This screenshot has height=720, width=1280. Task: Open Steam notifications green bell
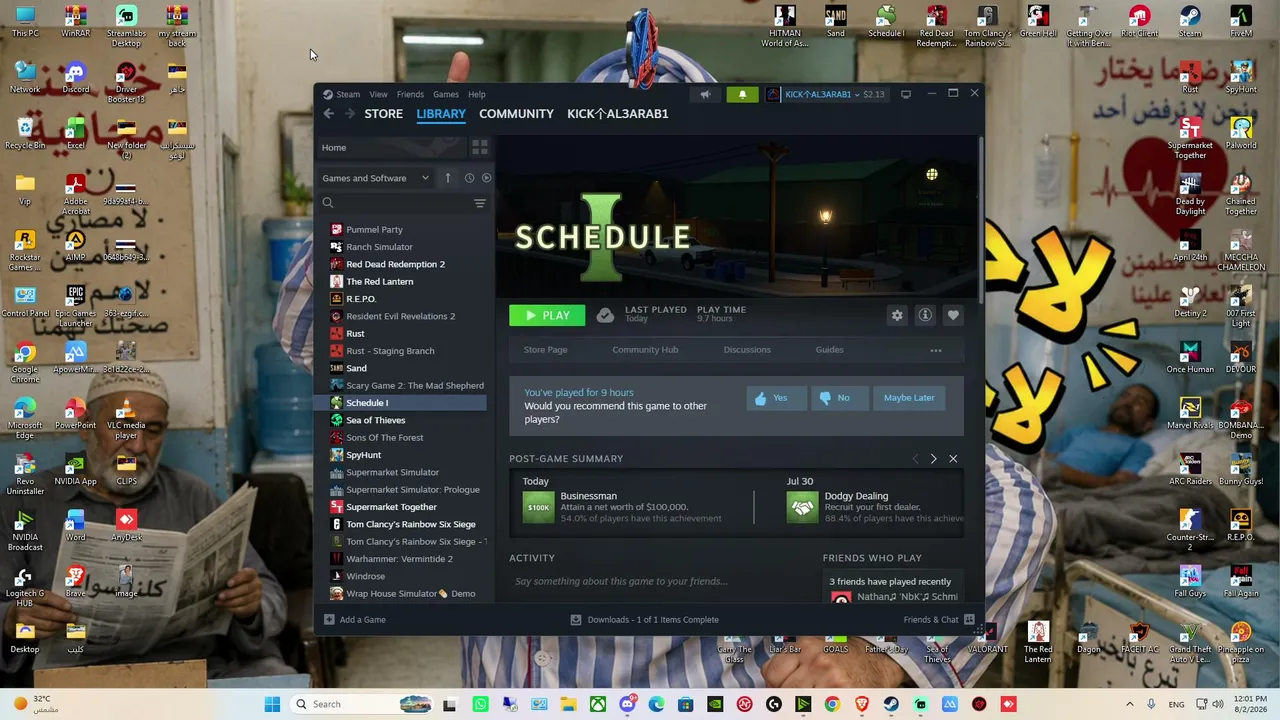click(x=742, y=95)
